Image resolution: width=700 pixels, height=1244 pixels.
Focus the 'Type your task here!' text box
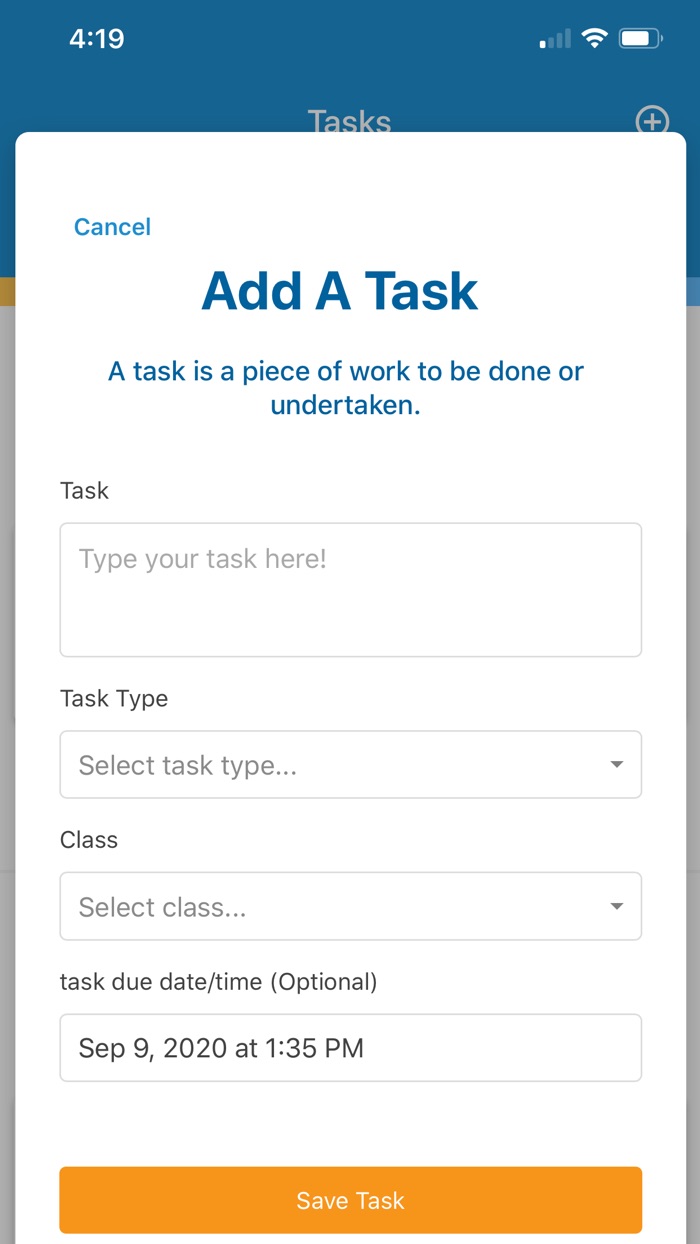[350, 590]
